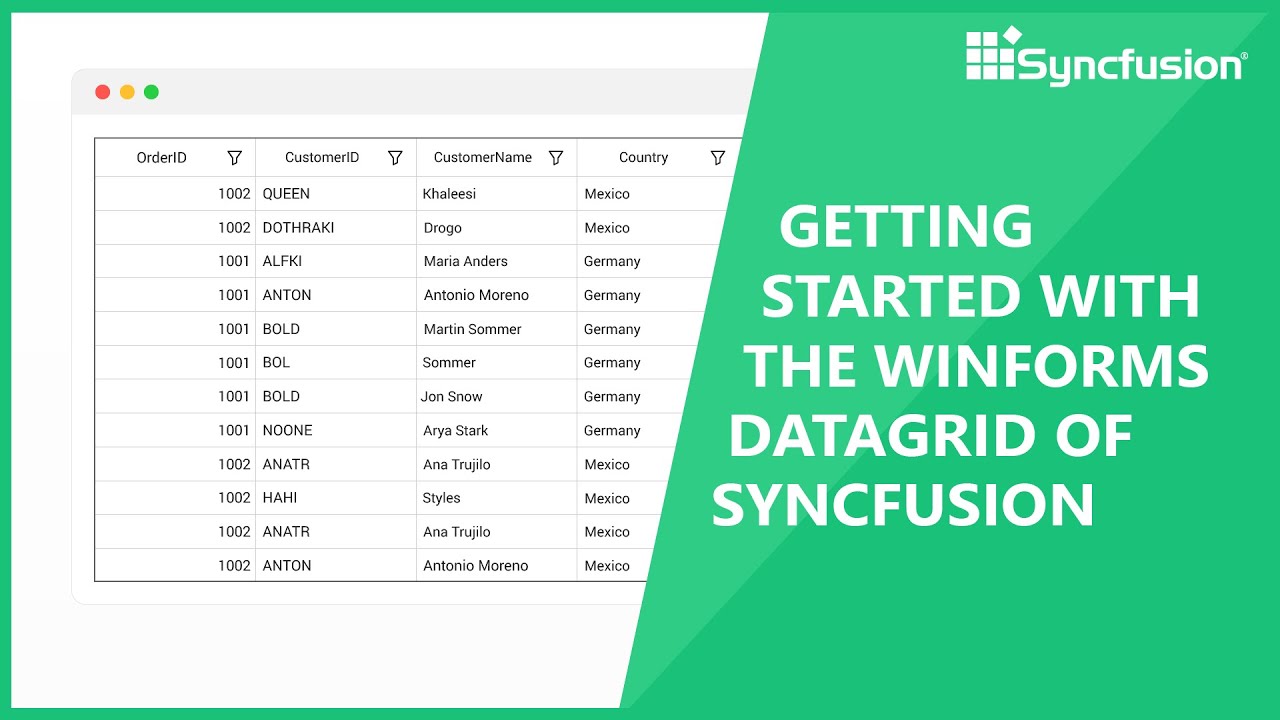Screen dimensions: 1280x720
Task: Sort by the OrderID column header
Action: click(x=162, y=158)
